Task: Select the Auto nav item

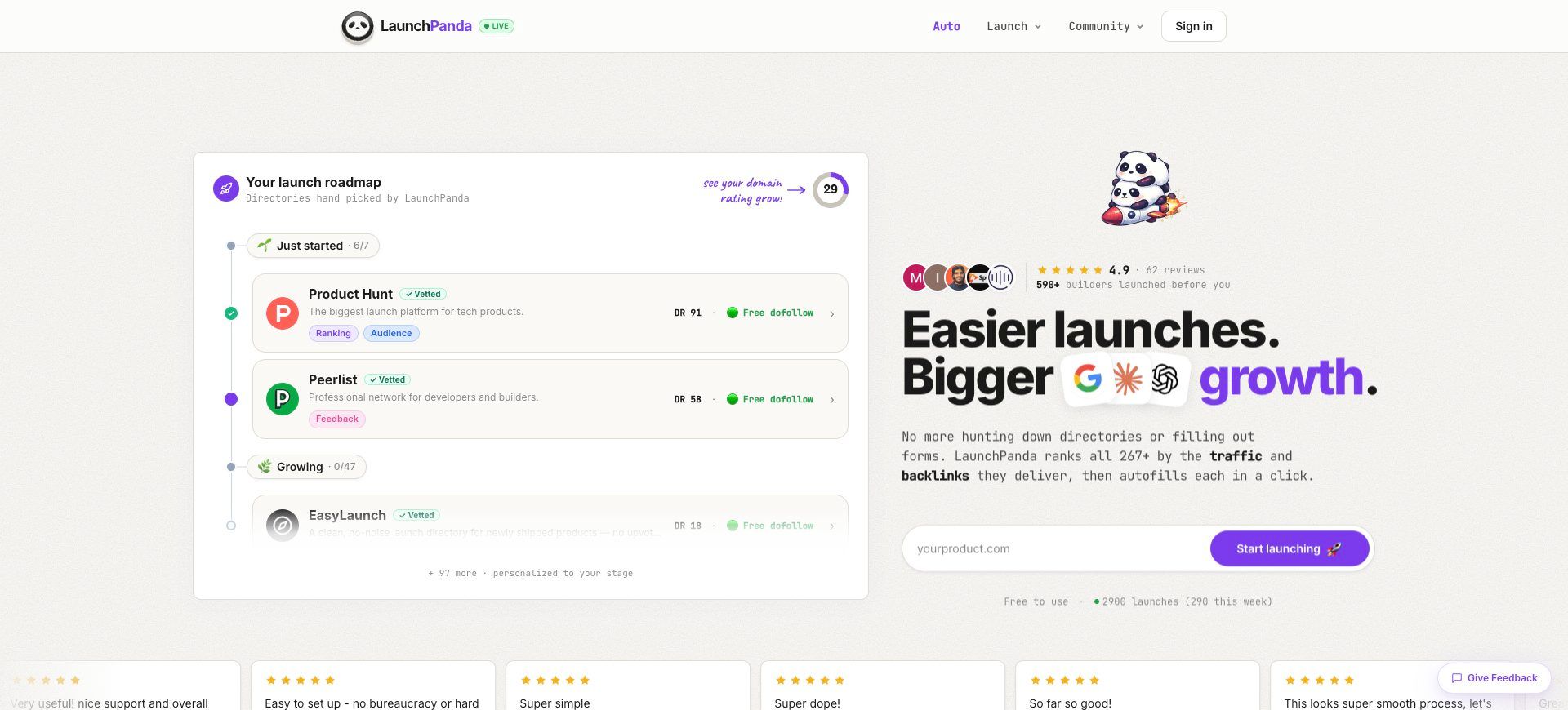Action: point(947,26)
